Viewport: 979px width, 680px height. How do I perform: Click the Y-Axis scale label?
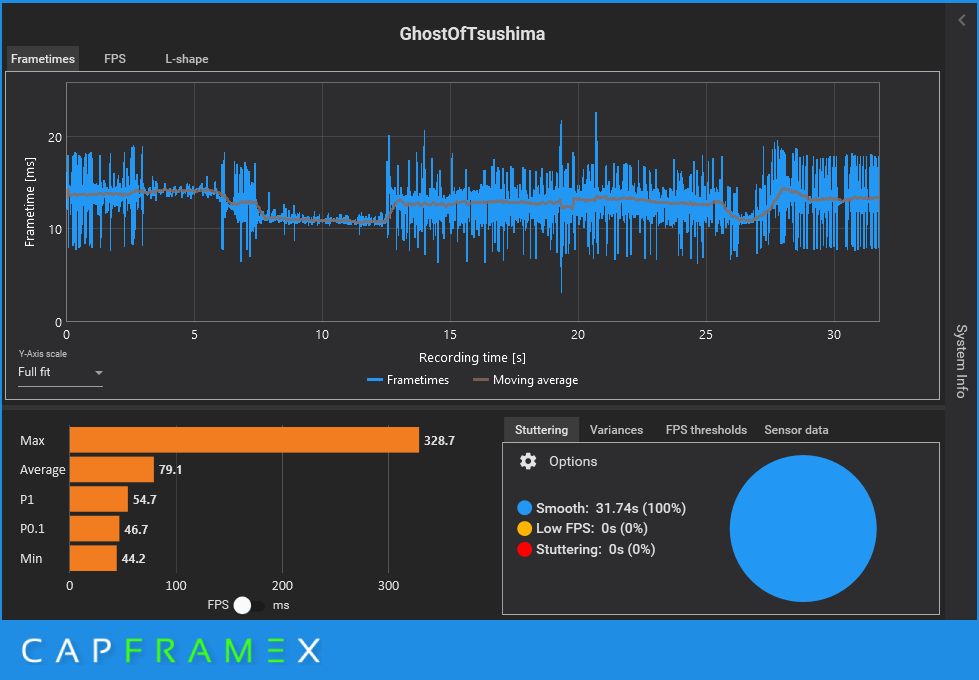click(x=42, y=353)
